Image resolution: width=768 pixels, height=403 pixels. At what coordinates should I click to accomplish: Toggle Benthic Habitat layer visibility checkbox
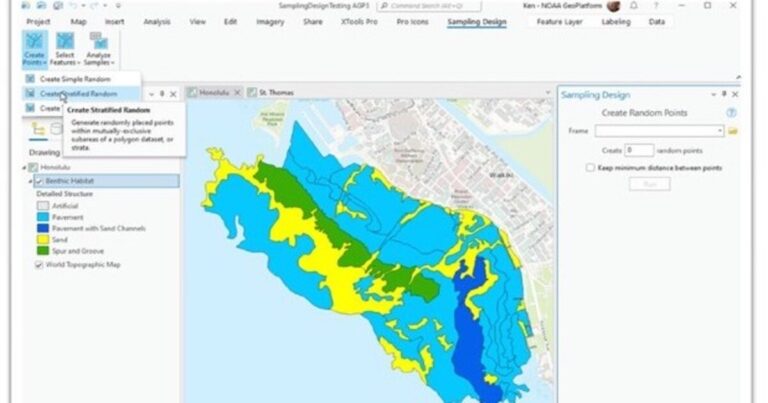pos(39,181)
